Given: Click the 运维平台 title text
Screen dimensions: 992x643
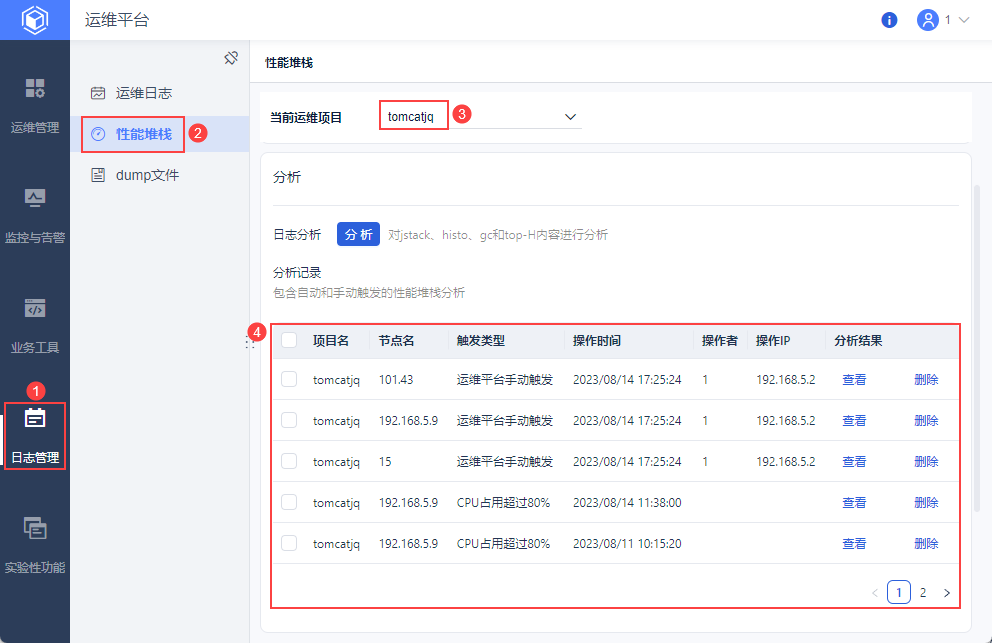Looking at the screenshot, I should [x=117, y=20].
